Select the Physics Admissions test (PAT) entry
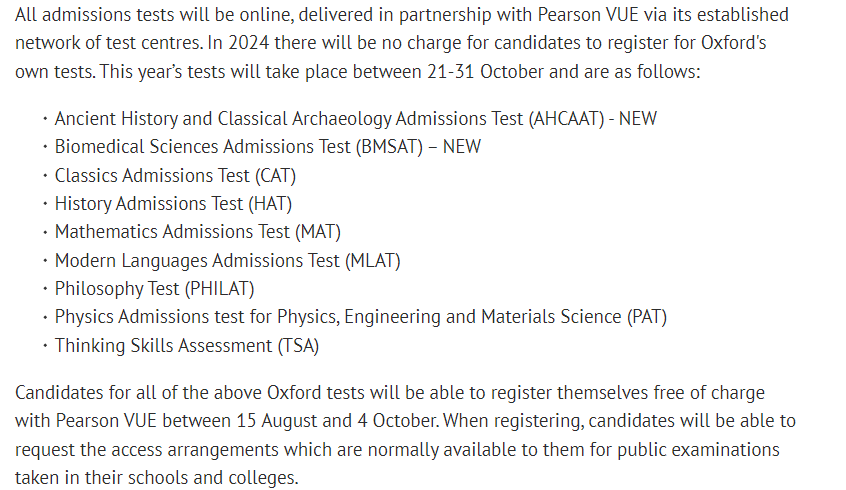 (360, 317)
